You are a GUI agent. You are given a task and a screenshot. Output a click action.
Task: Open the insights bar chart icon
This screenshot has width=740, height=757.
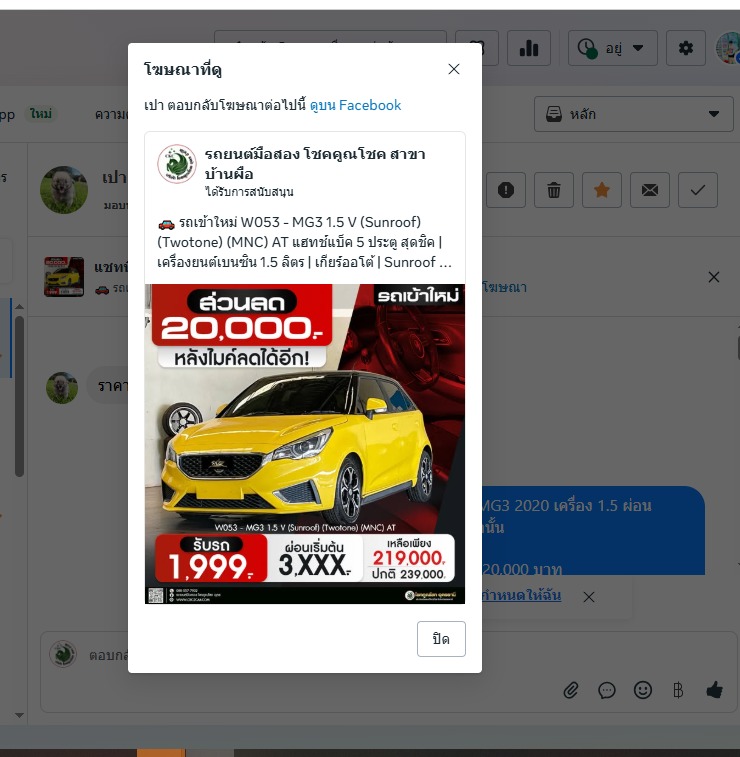[529, 48]
